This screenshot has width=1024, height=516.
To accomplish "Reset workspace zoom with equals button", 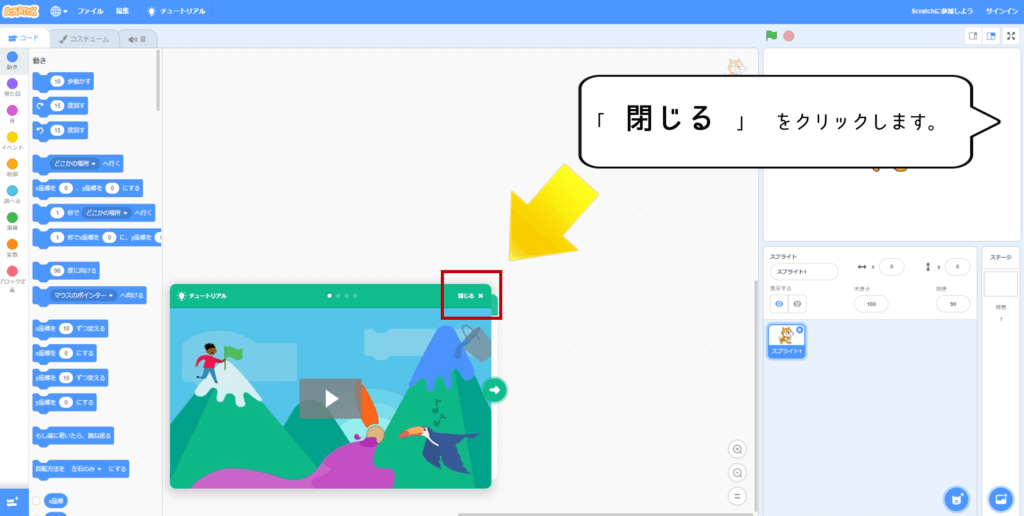I will tap(737, 496).
